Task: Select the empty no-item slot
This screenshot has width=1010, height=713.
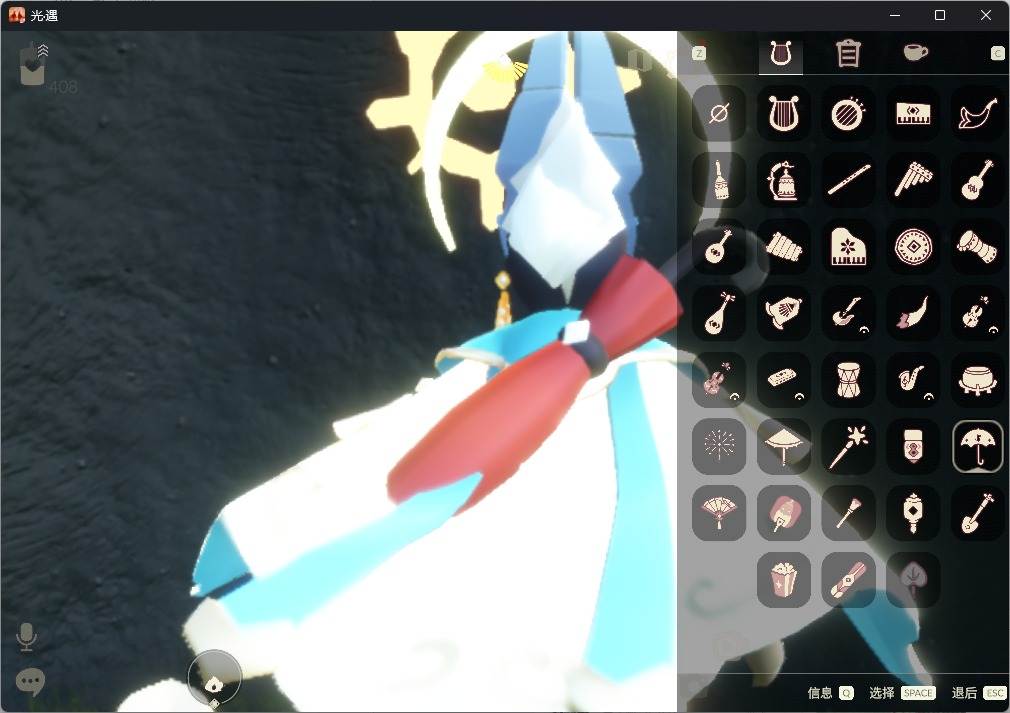Action: tap(719, 113)
